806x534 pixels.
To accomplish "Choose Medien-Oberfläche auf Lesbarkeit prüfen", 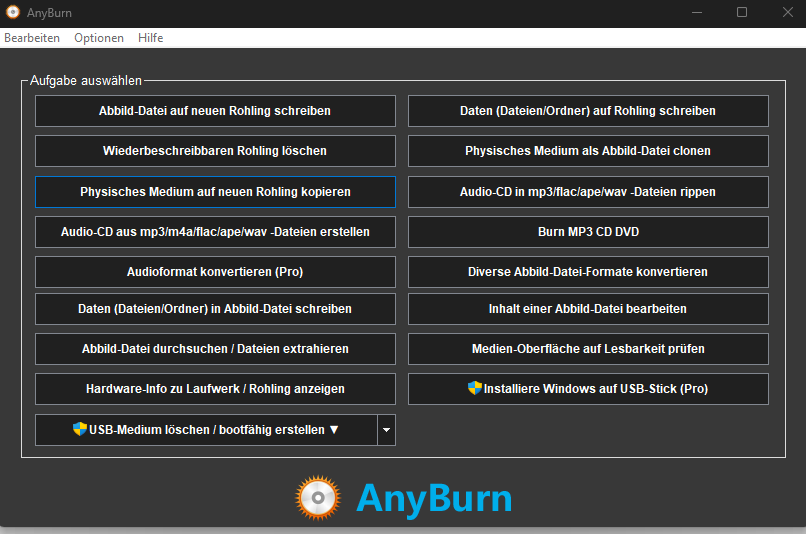I will [588, 349].
